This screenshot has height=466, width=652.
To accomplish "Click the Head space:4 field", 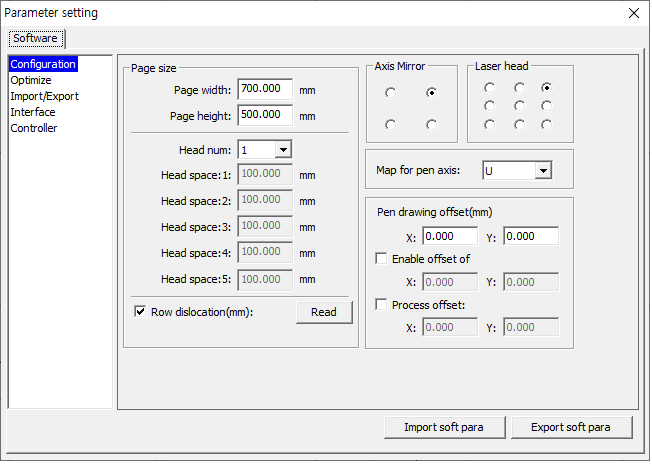I will 265,252.
